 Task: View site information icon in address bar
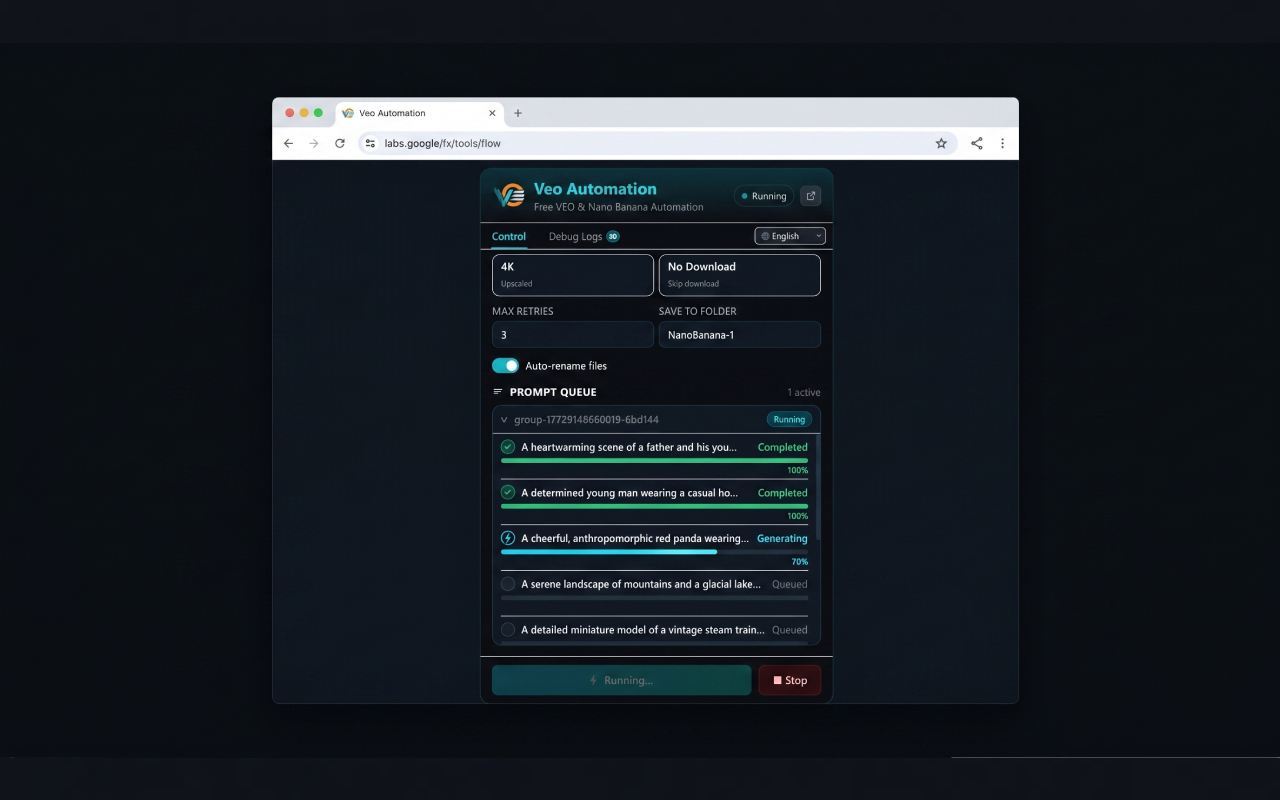point(370,143)
